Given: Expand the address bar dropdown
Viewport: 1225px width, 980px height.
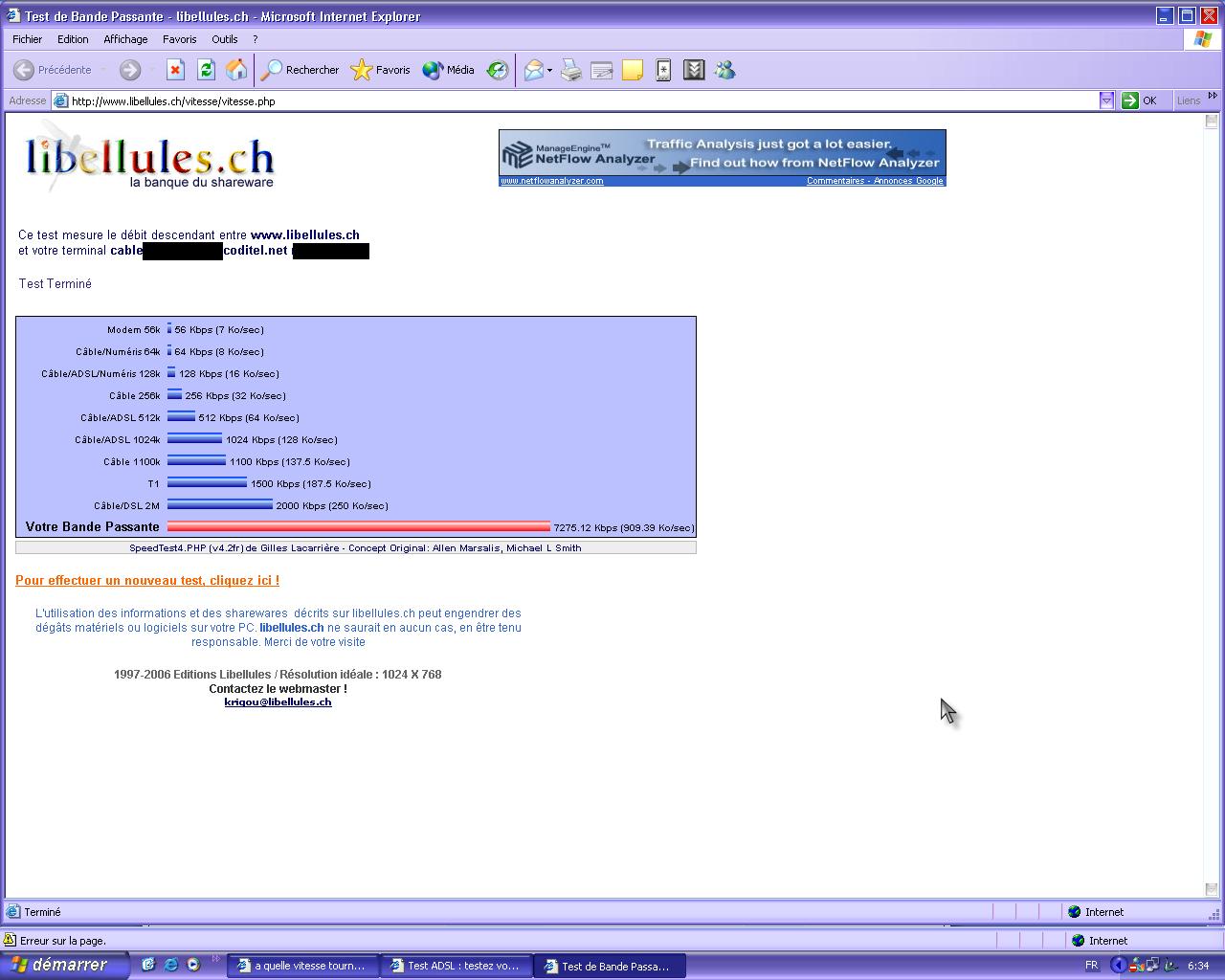Looking at the screenshot, I should [1106, 100].
